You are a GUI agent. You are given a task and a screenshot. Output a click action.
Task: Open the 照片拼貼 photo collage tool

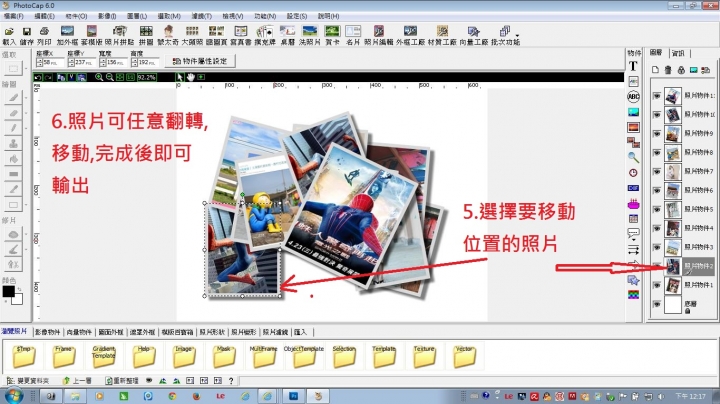coord(120,35)
